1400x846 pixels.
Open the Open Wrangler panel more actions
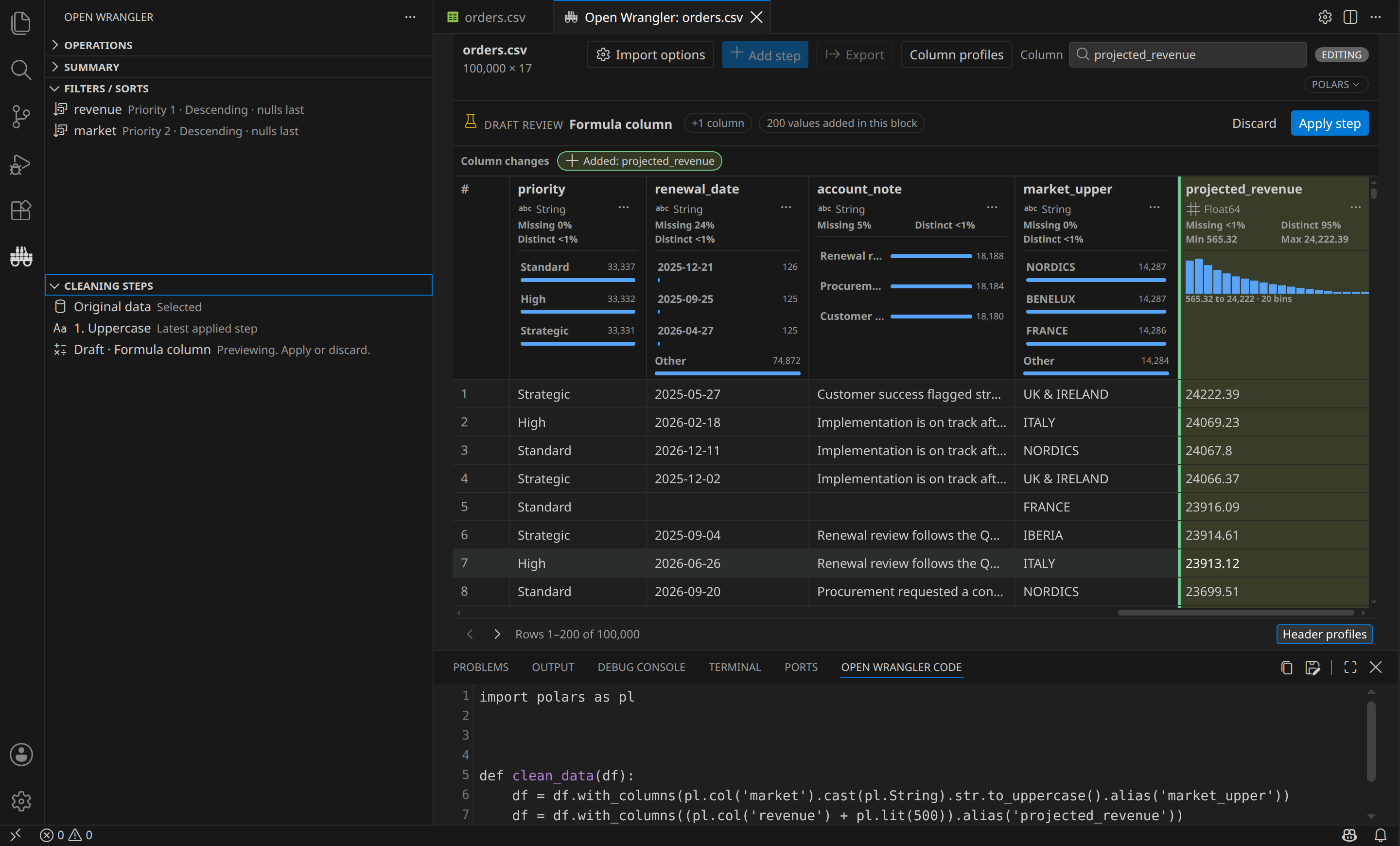[x=410, y=17]
